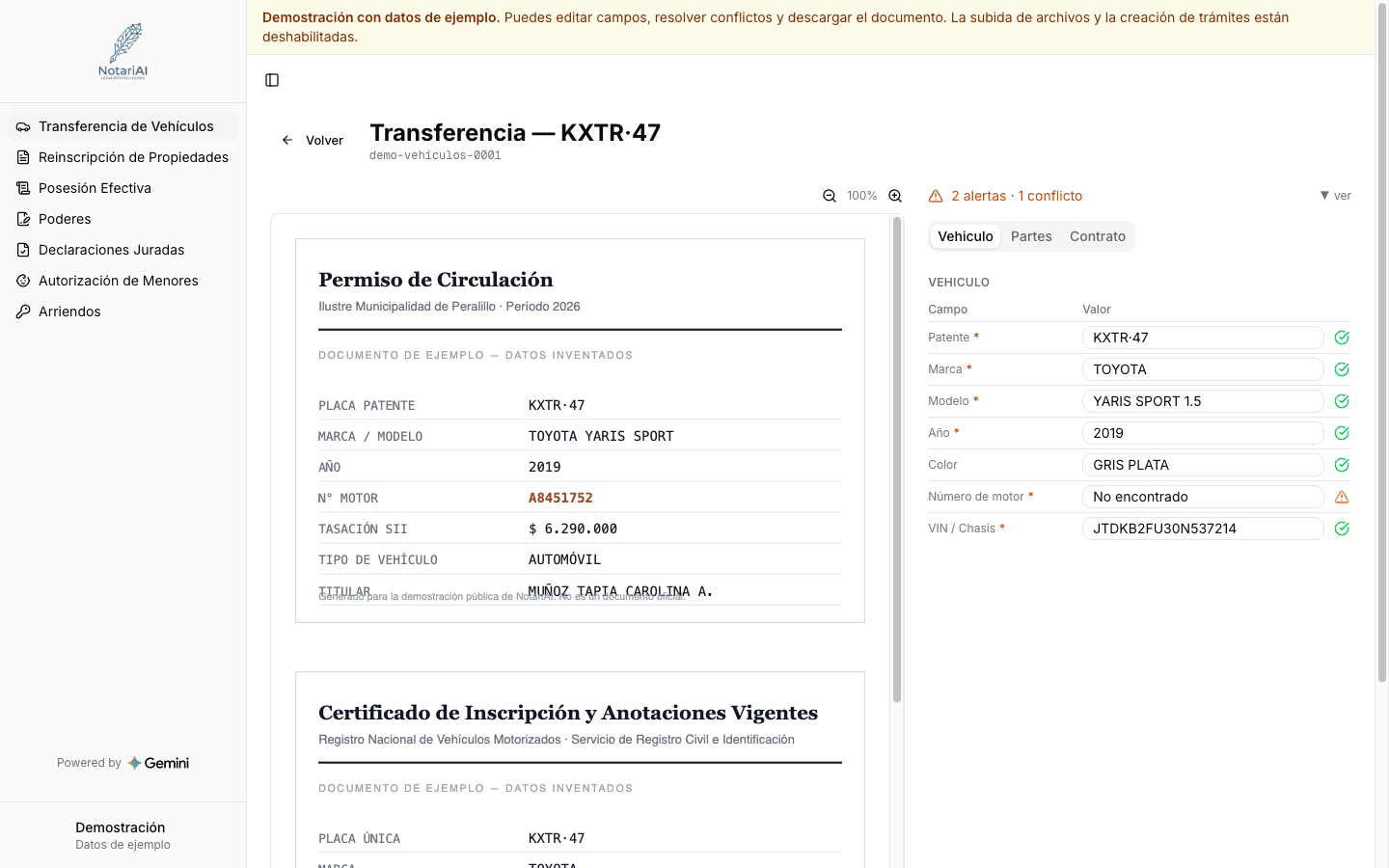Open Posesión Efectiva section
Viewport: 1389px width, 868px height.
(123, 188)
